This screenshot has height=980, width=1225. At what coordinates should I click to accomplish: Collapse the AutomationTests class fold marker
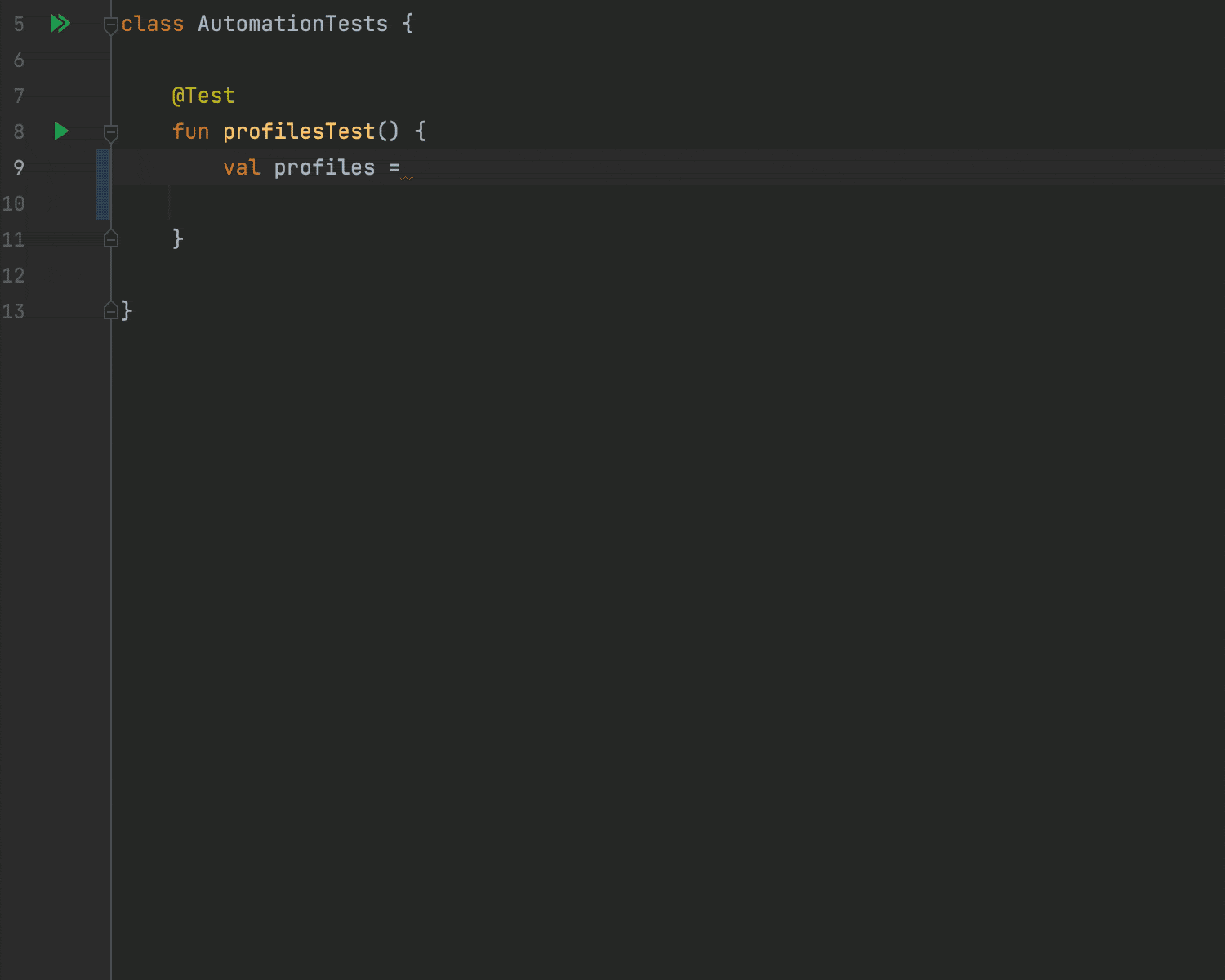pos(111,26)
